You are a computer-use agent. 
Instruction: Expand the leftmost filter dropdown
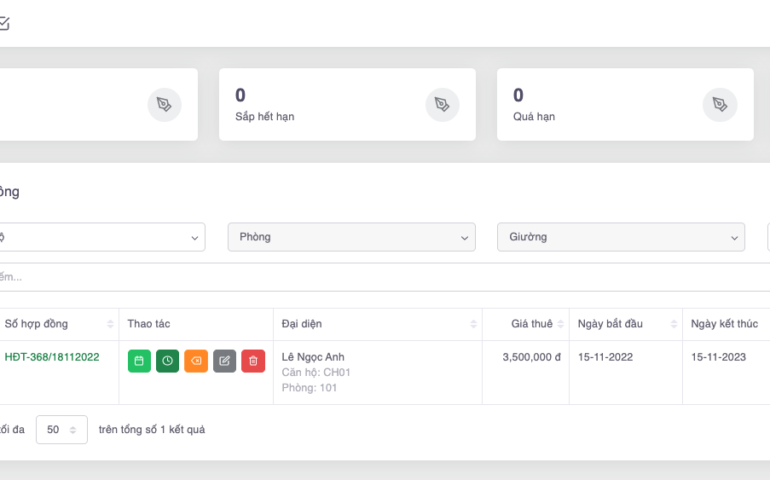(100, 237)
